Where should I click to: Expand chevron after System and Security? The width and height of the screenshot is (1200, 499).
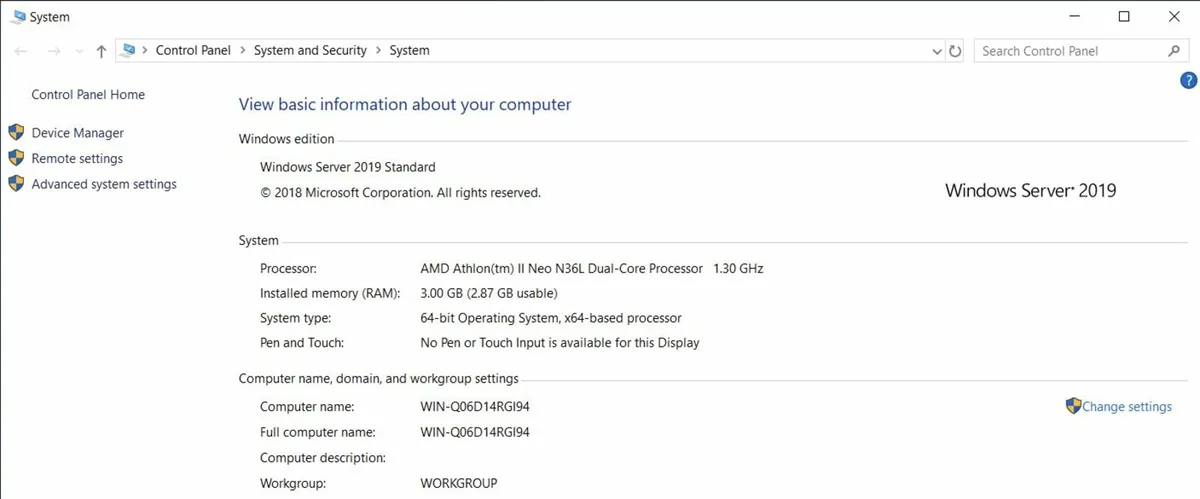click(x=378, y=51)
